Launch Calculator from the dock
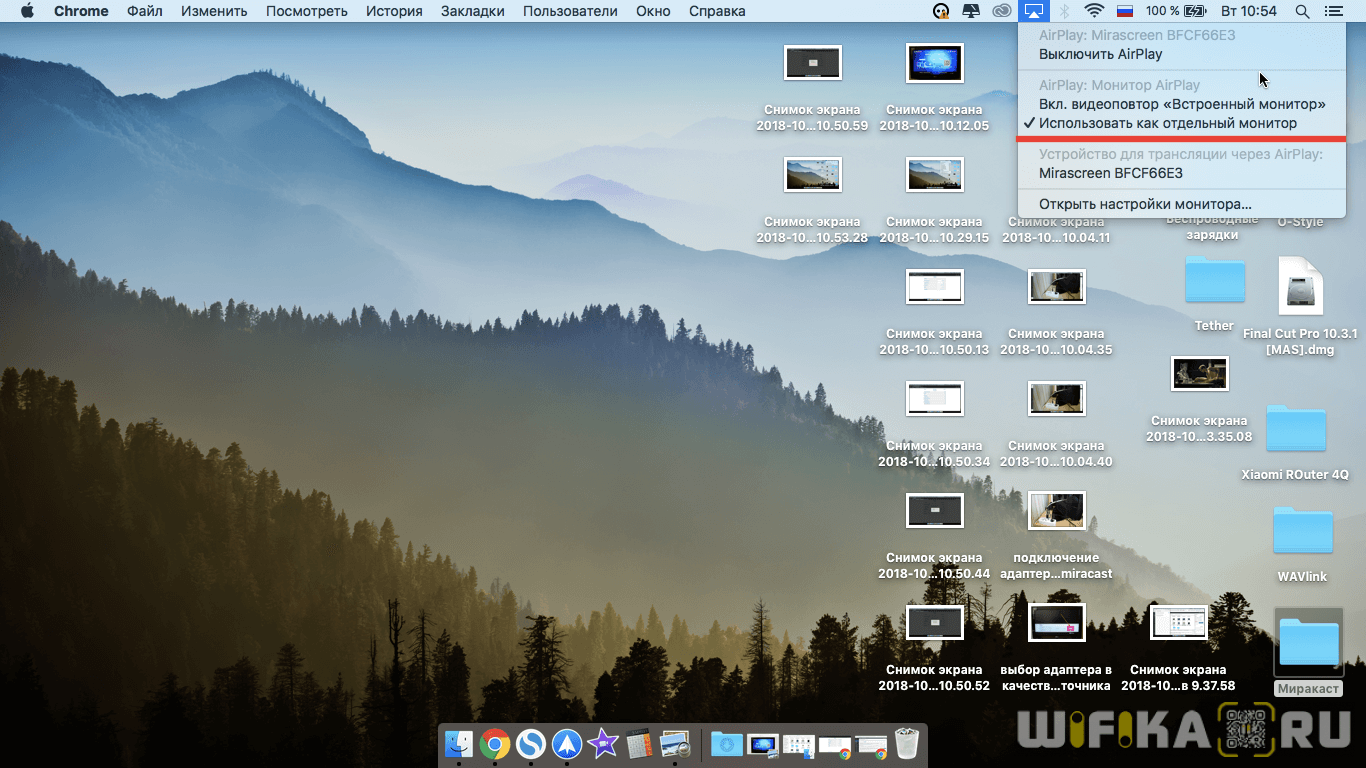This screenshot has height=768, width=1366. tap(639, 744)
